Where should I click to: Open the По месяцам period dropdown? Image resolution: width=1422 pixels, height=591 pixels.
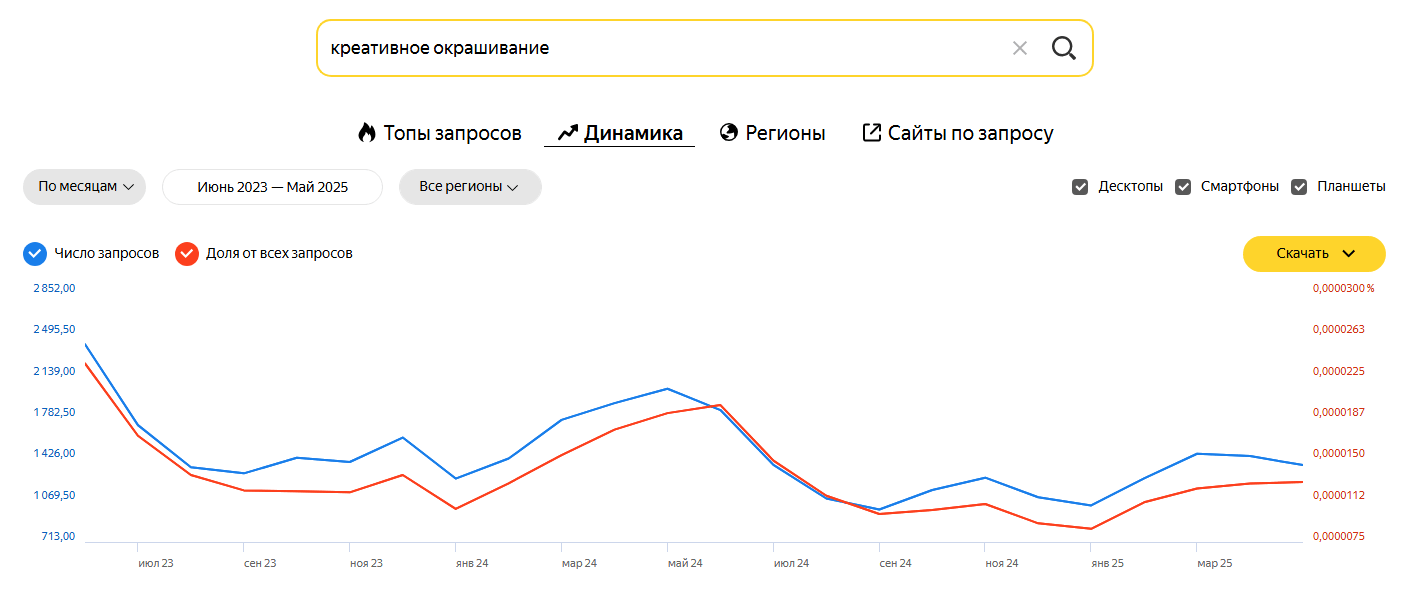pos(85,187)
